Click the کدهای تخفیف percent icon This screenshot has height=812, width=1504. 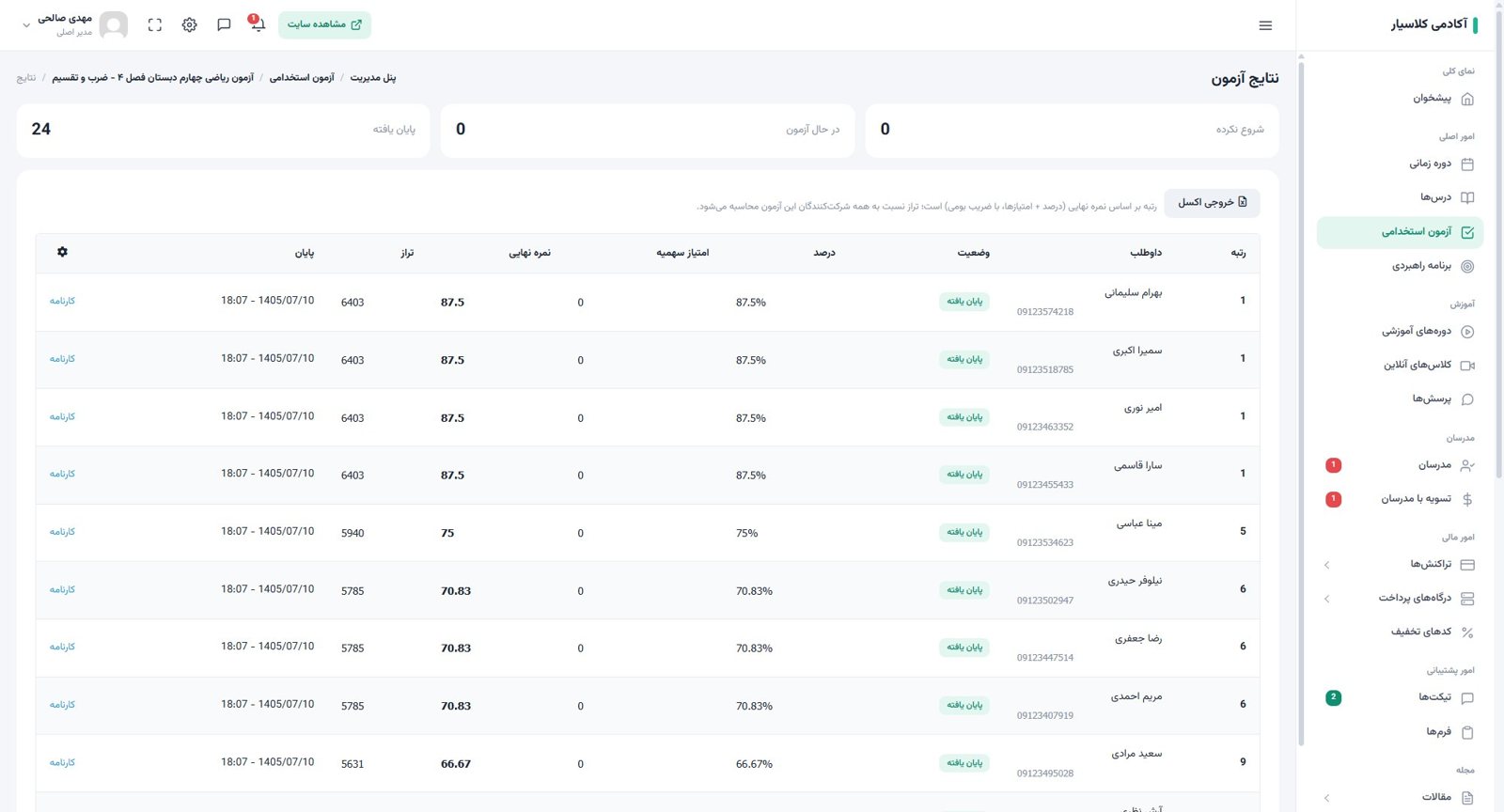tap(1467, 632)
